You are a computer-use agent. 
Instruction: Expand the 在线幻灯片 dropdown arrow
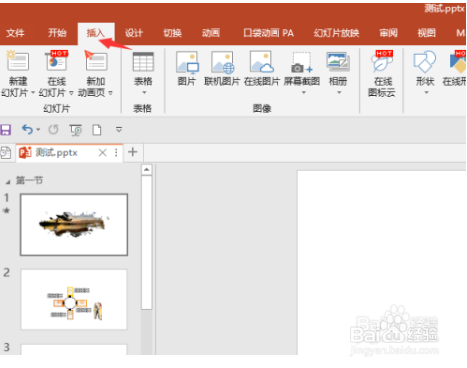[71, 93]
